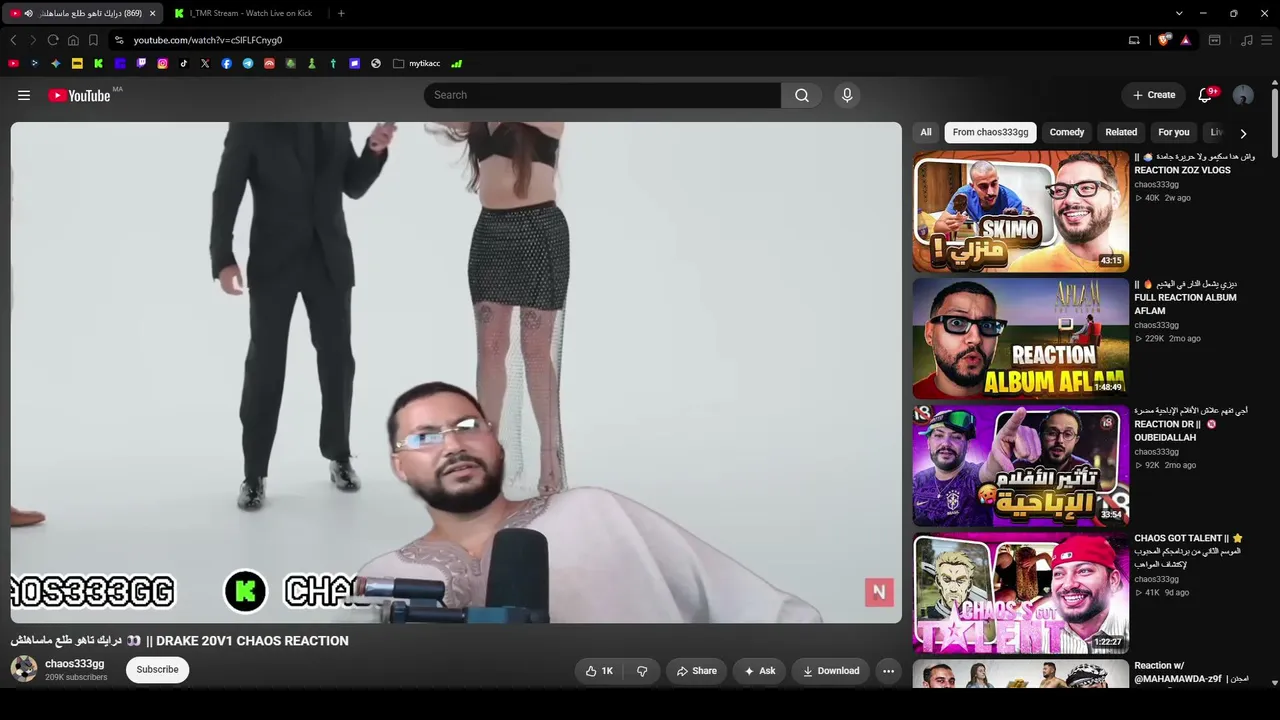The height and width of the screenshot is (720, 1280).
Task: Select the All filter chip
Action: (x=926, y=132)
